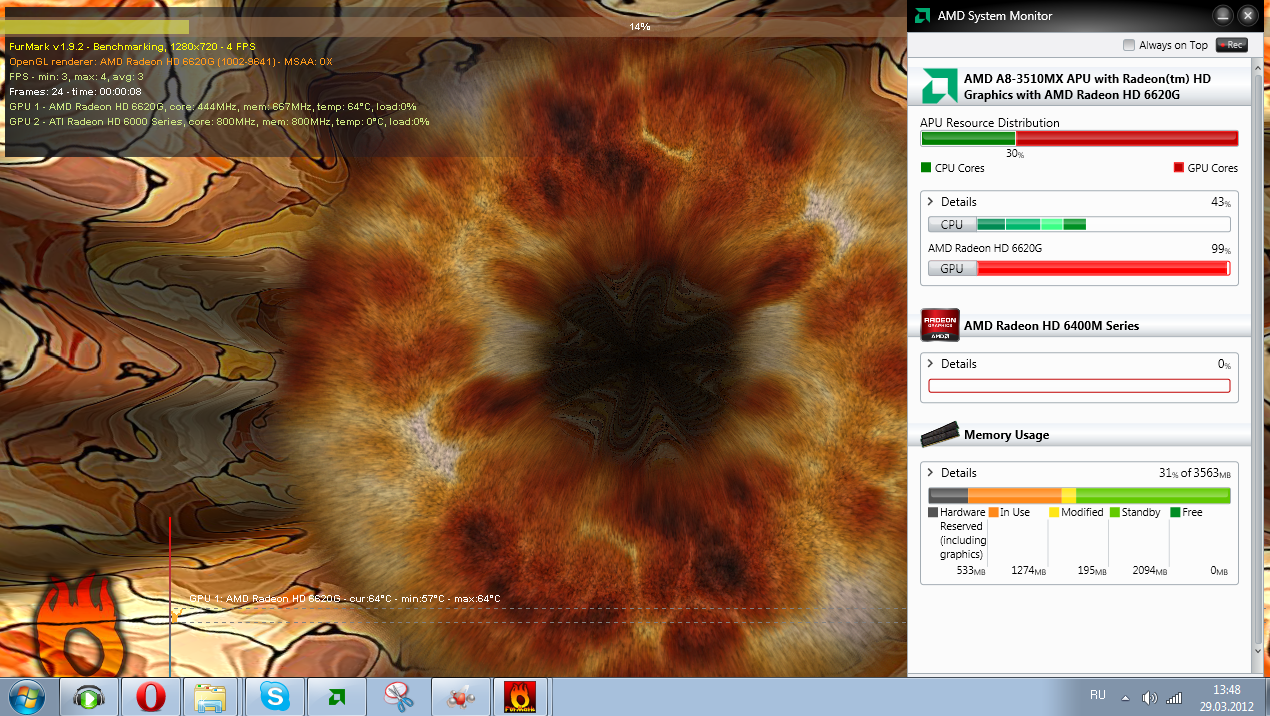Click the 2094 MB standby value
The height and width of the screenshot is (716, 1270).
coord(1151,571)
